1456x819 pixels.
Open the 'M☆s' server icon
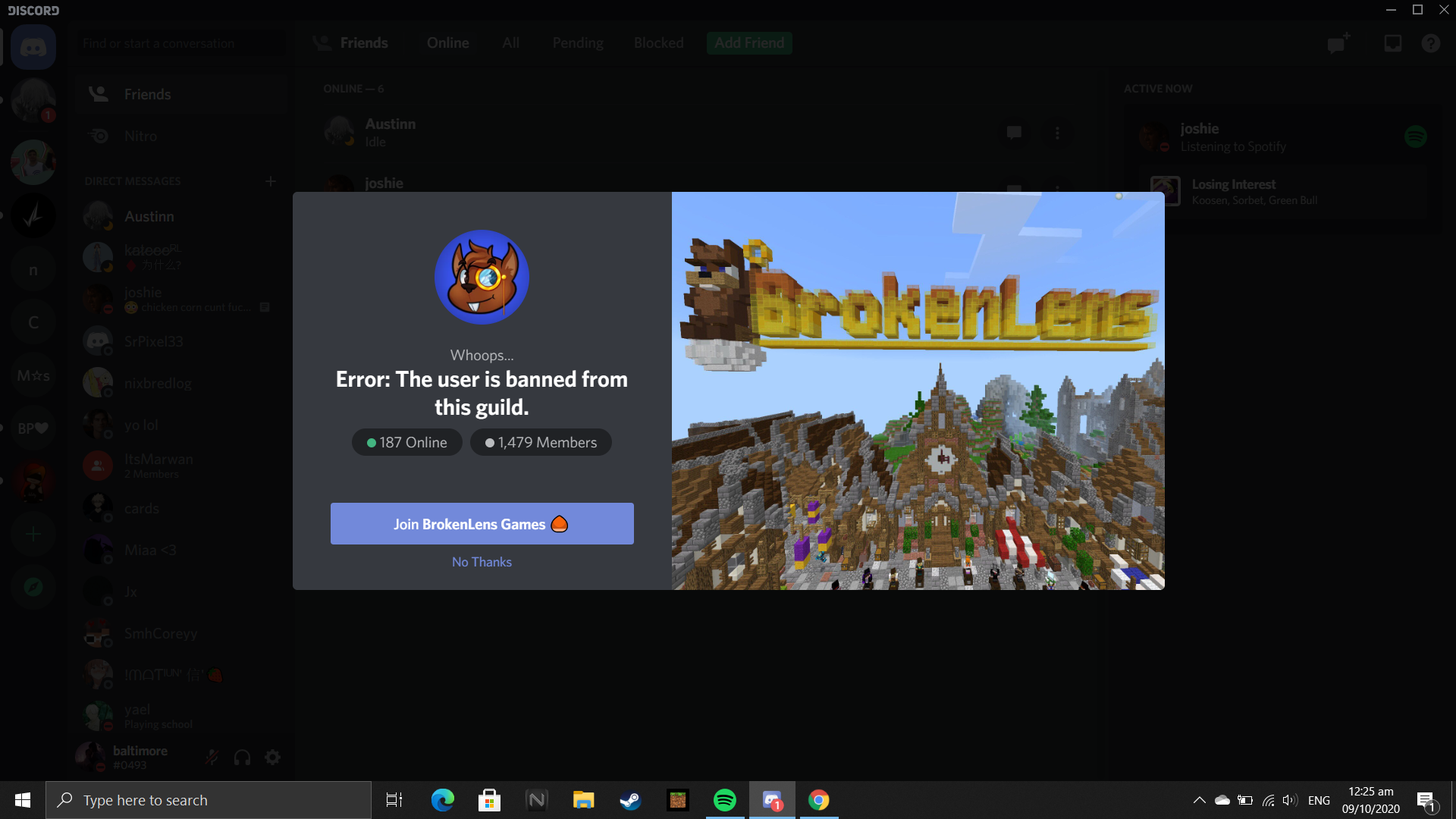[33, 375]
